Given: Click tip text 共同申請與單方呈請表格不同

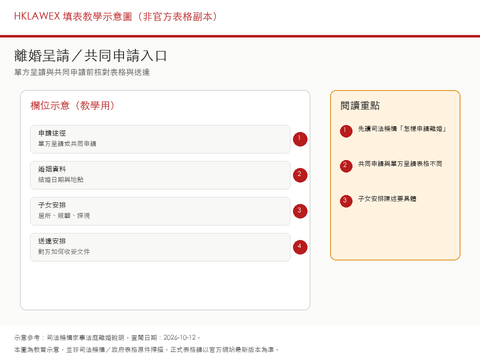Looking at the screenshot, I should point(400,164).
